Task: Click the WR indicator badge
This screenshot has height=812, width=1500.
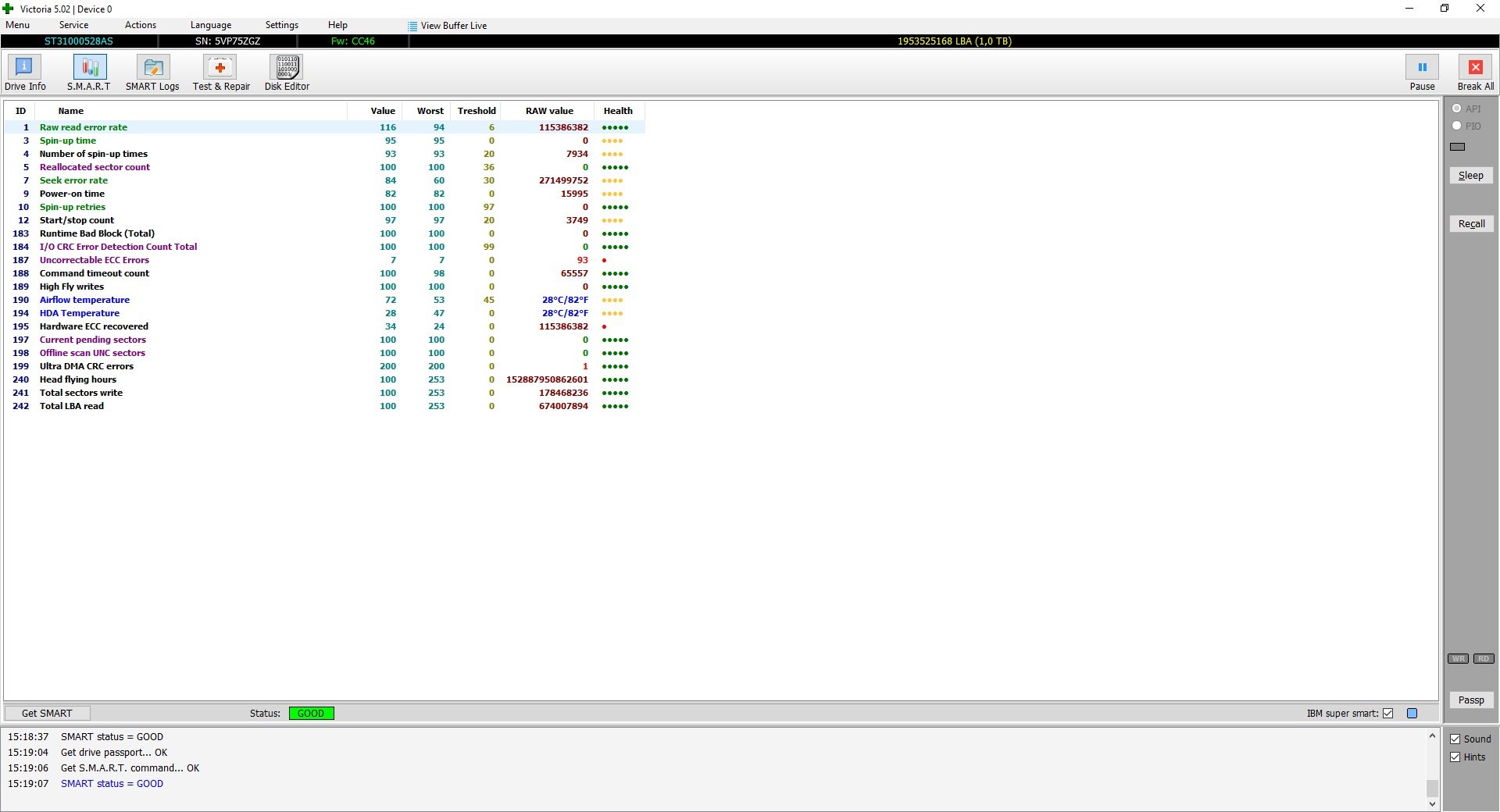Action: (1458, 658)
